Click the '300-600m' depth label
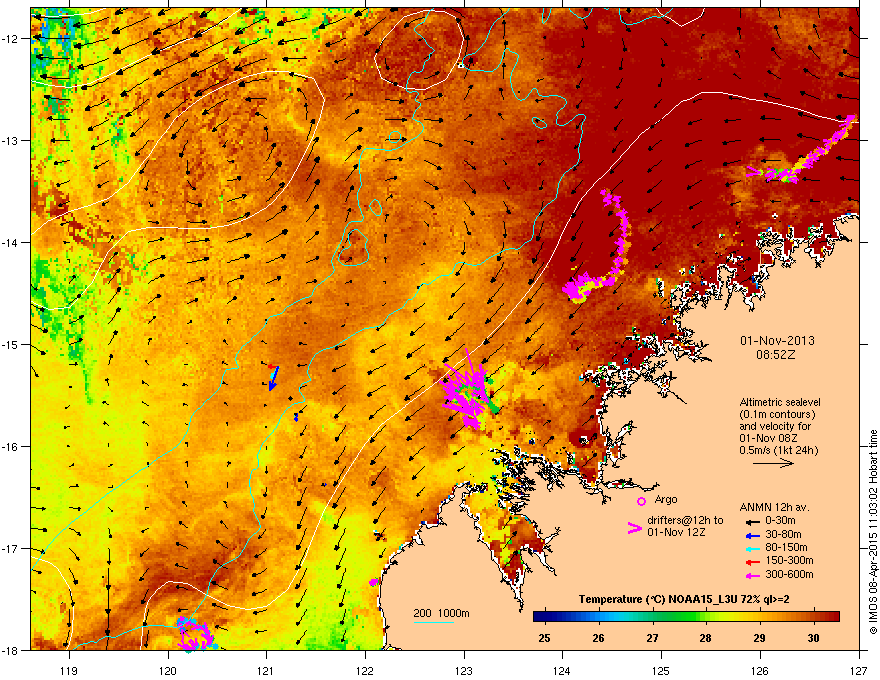This screenshot has width=880, height=680. 789,575
